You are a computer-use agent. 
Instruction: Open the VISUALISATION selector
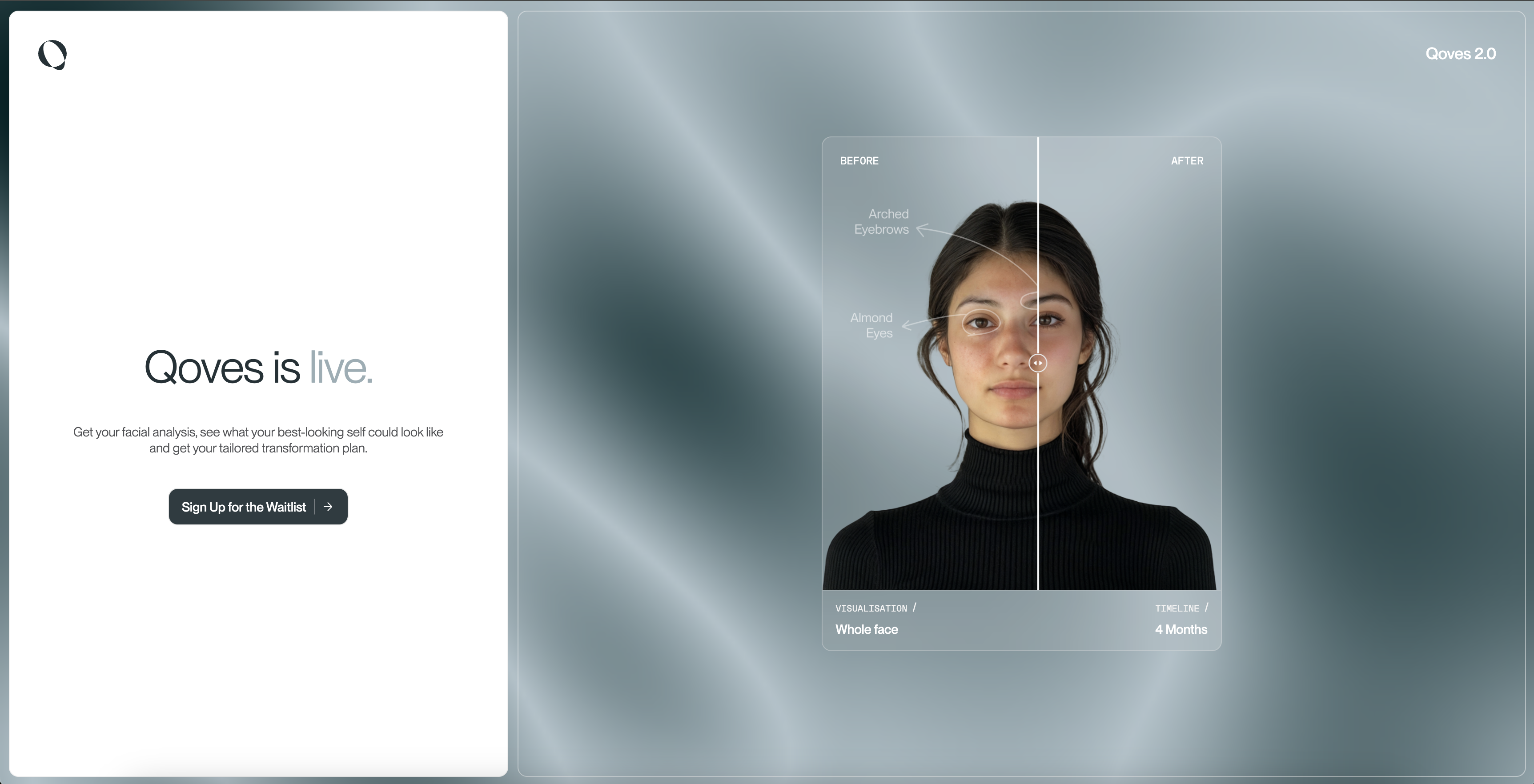tap(874, 608)
